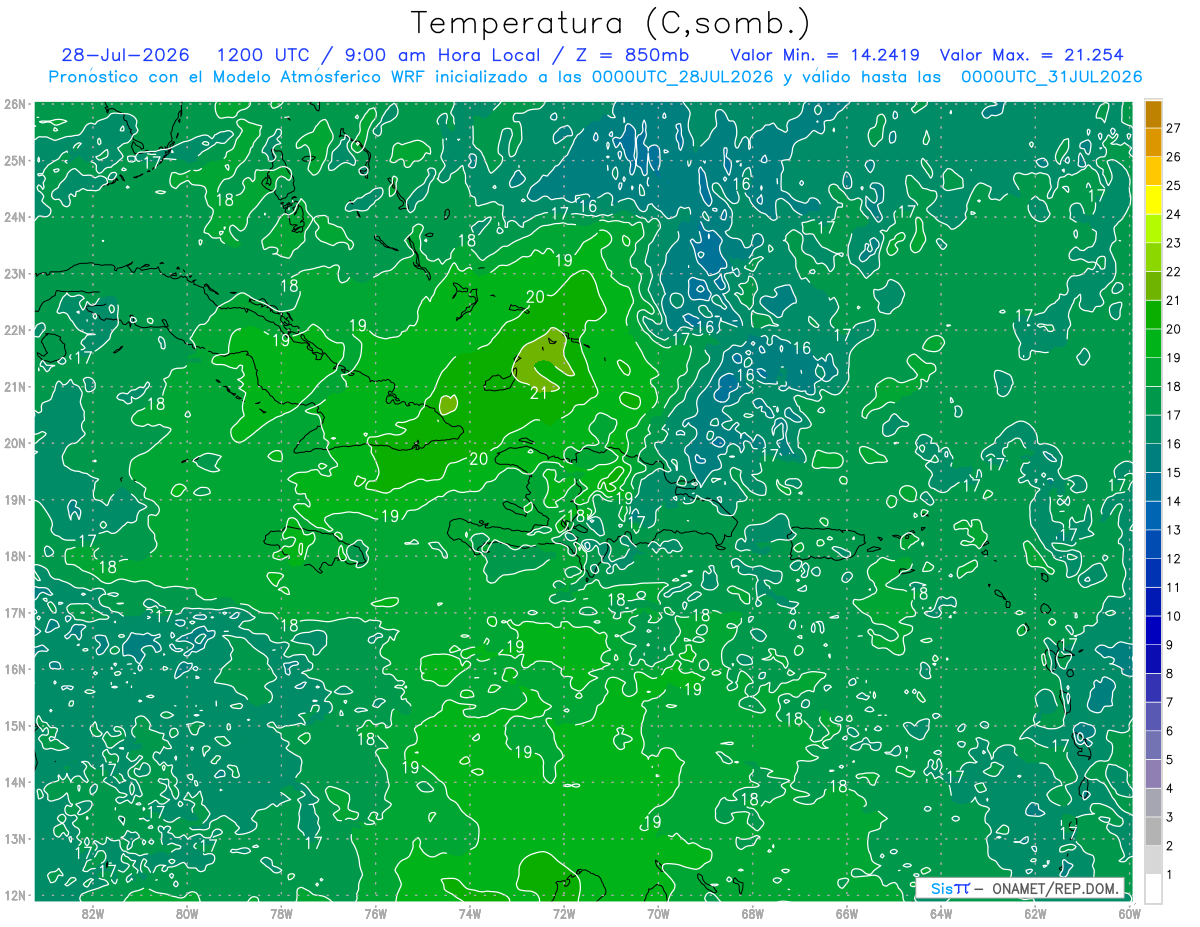
Task: Pick the yellow swatch between 24 and 25
Action: click(x=1153, y=200)
